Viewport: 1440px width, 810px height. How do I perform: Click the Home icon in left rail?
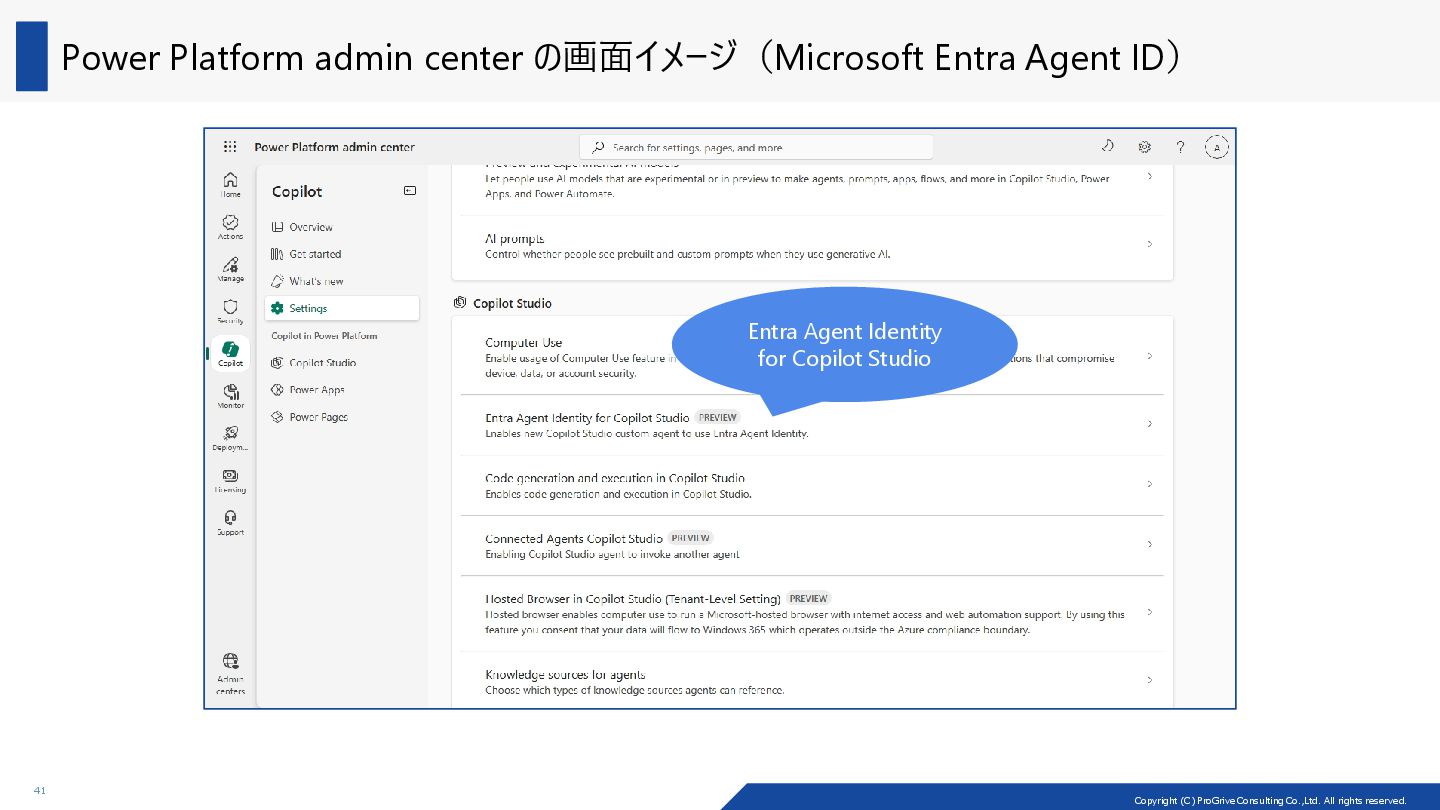click(x=230, y=184)
